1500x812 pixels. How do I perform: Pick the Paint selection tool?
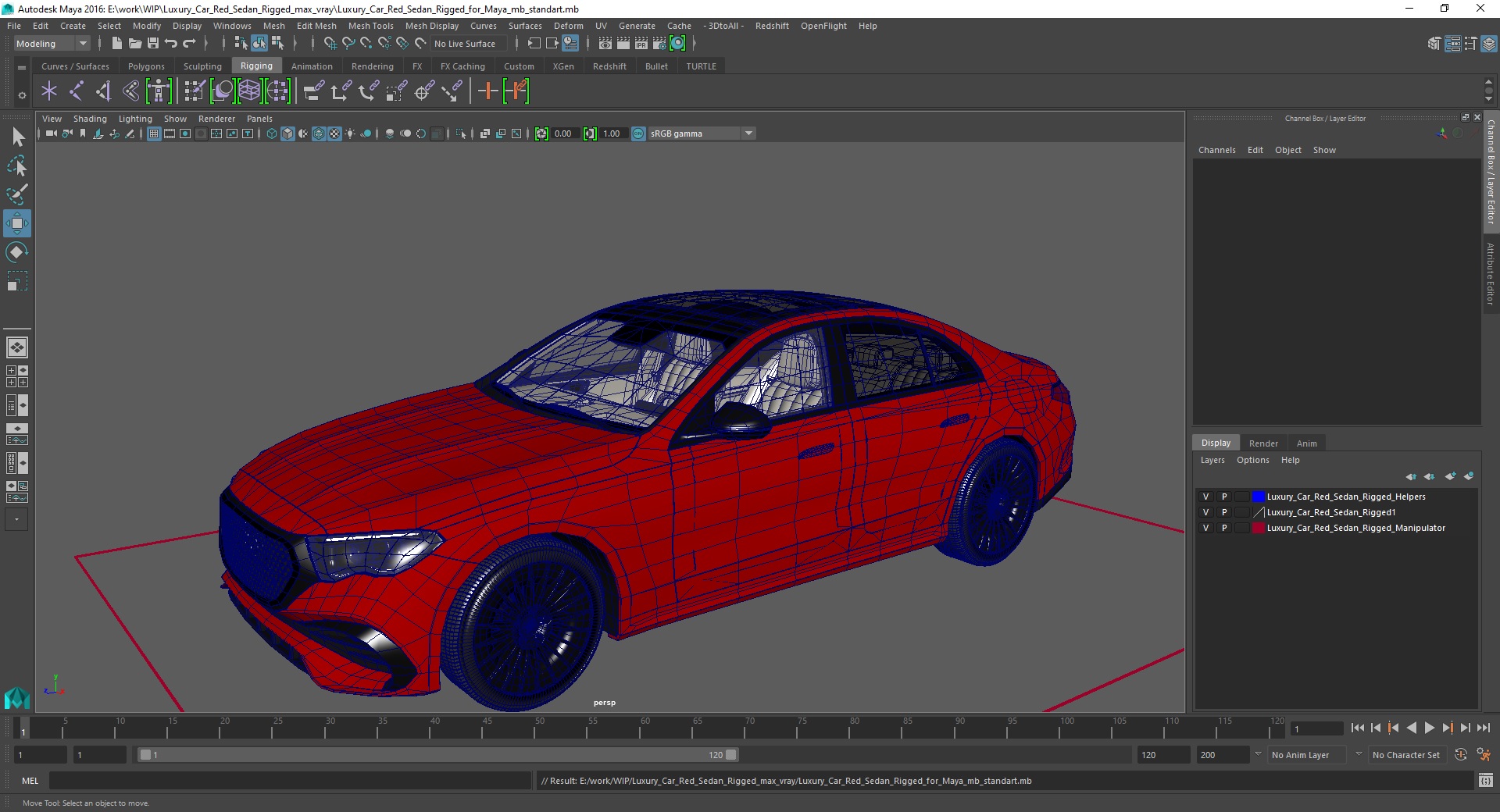click(x=17, y=194)
